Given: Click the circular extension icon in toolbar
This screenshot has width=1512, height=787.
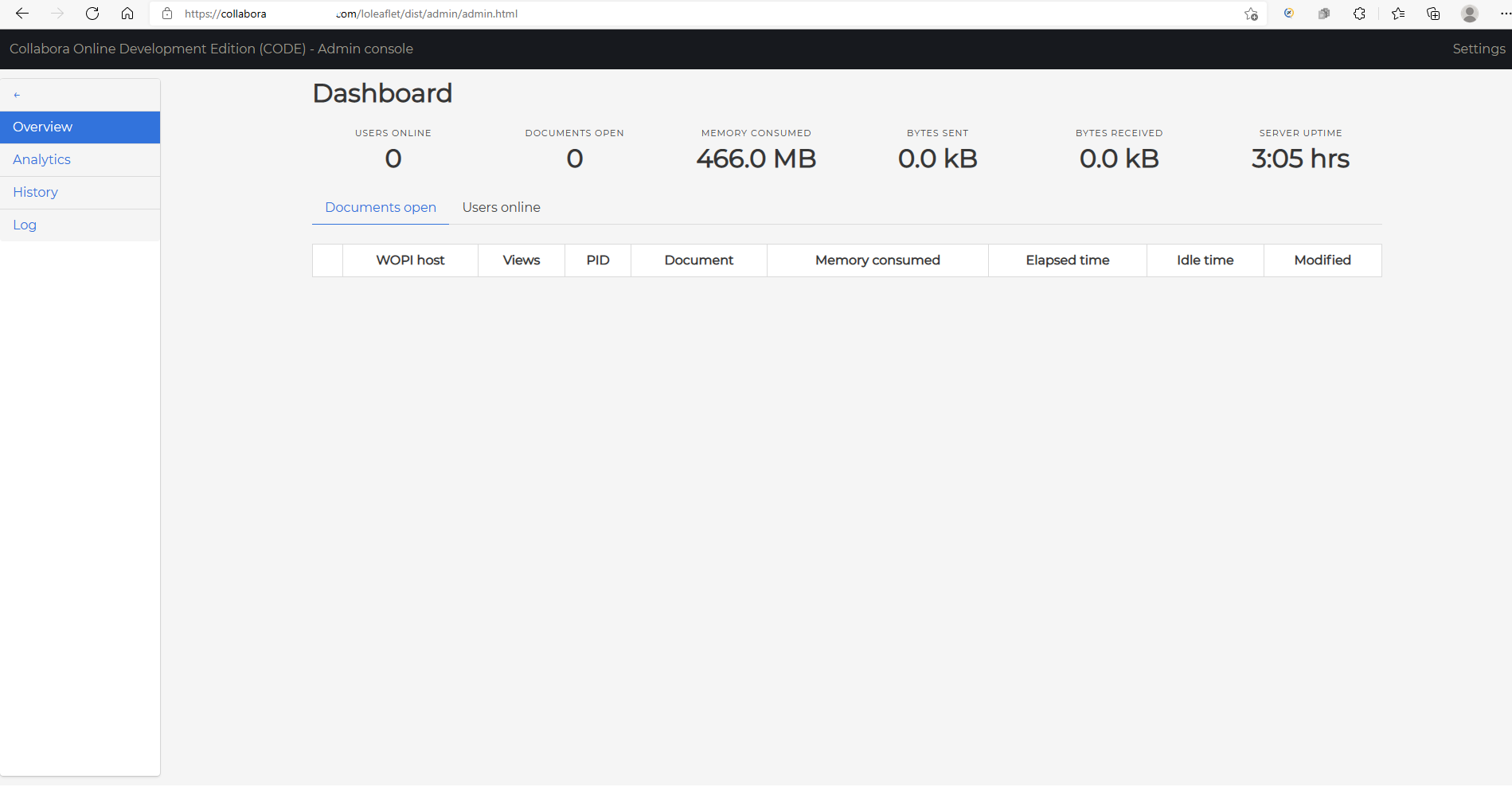Looking at the screenshot, I should [1289, 14].
